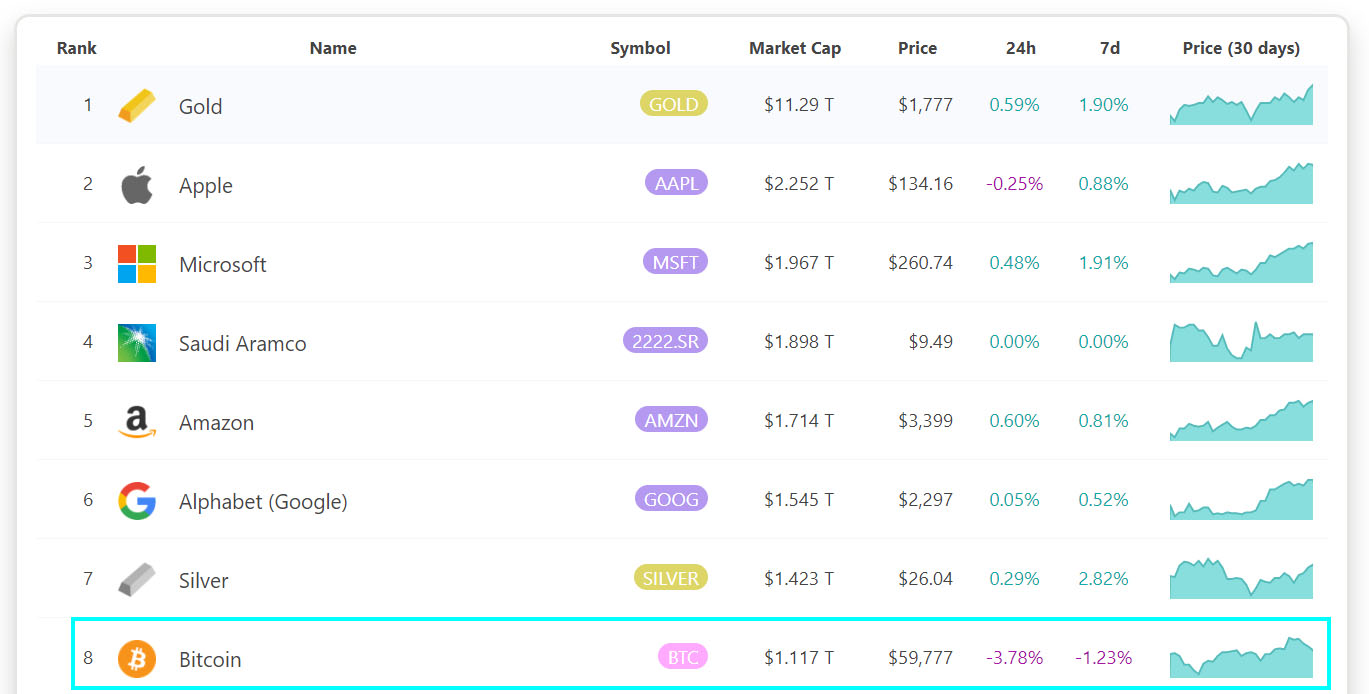1369x694 pixels.
Task: View Bitcoin 30-day price sparkline
Action: click(1241, 657)
